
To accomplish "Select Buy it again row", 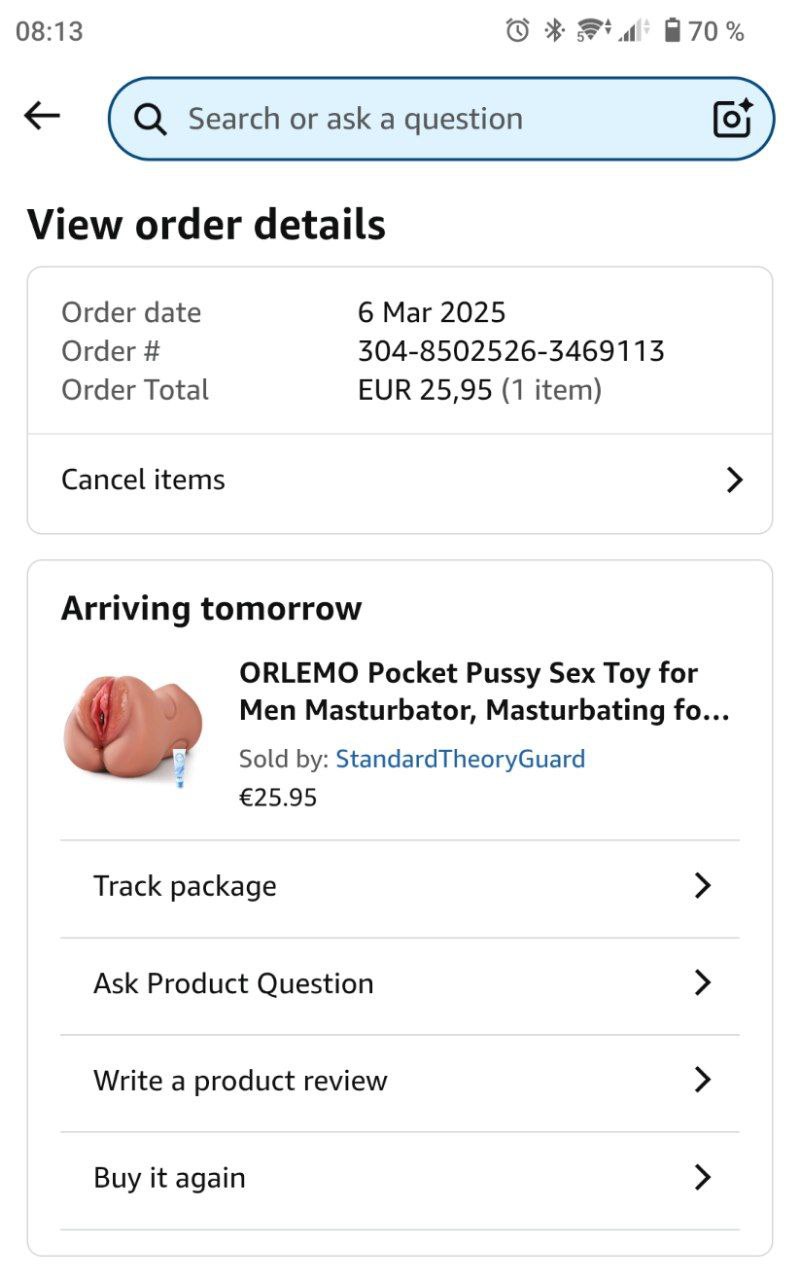I will (x=169, y=1177).
